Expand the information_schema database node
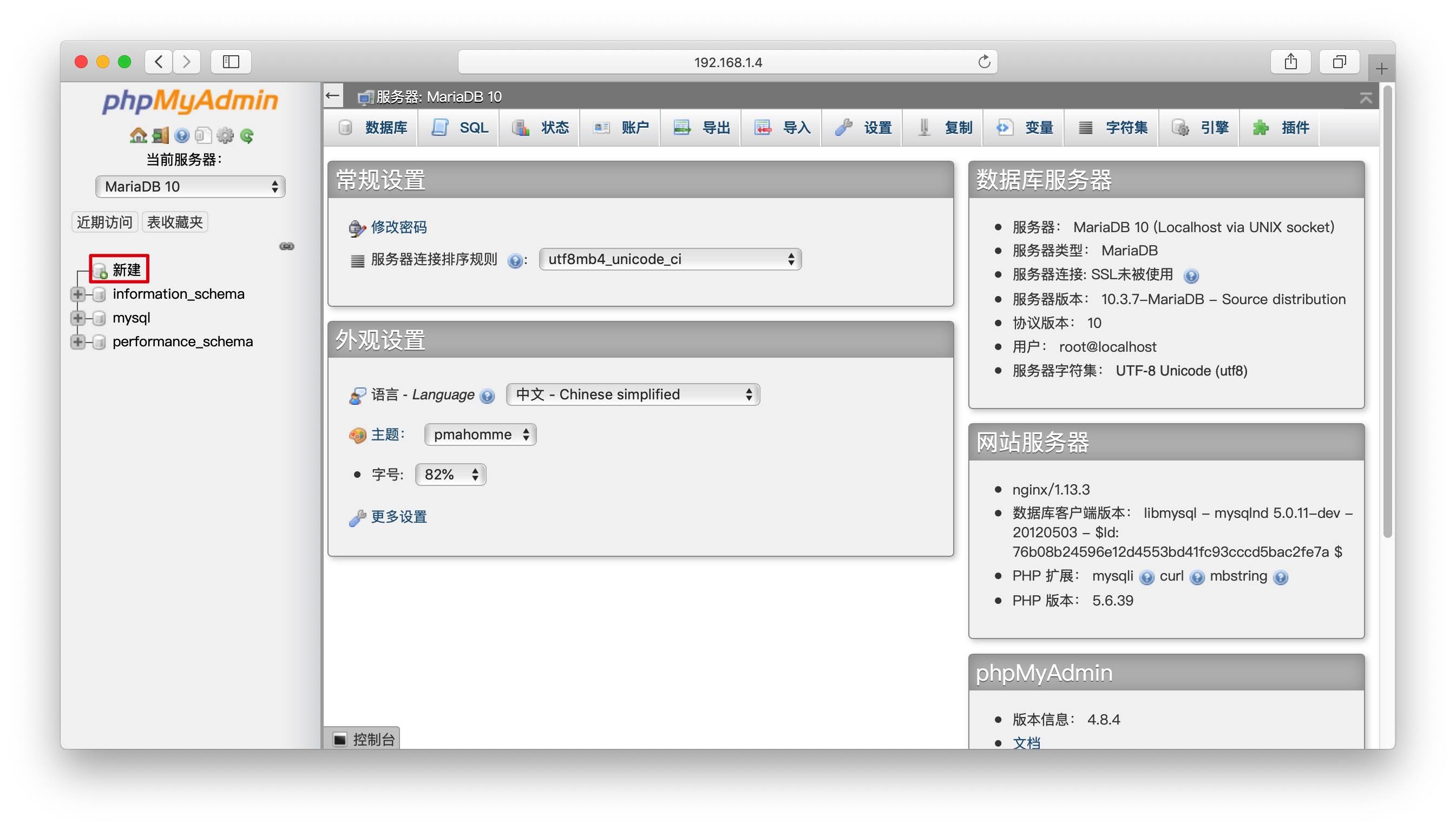The height and width of the screenshot is (829, 1456). (x=77, y=294)
